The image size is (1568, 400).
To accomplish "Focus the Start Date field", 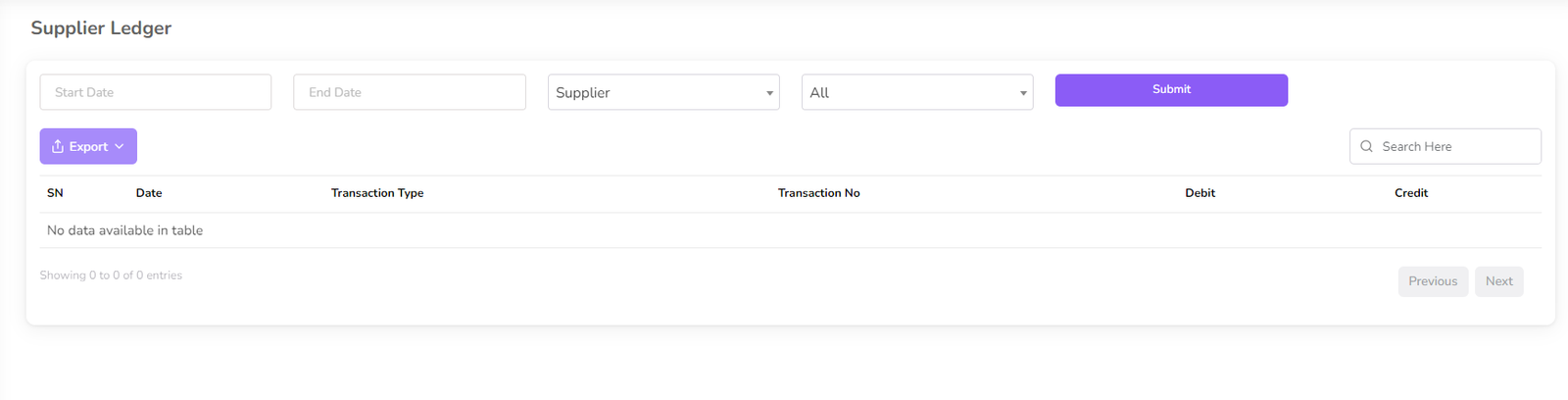I will click(x=155, y=92).
